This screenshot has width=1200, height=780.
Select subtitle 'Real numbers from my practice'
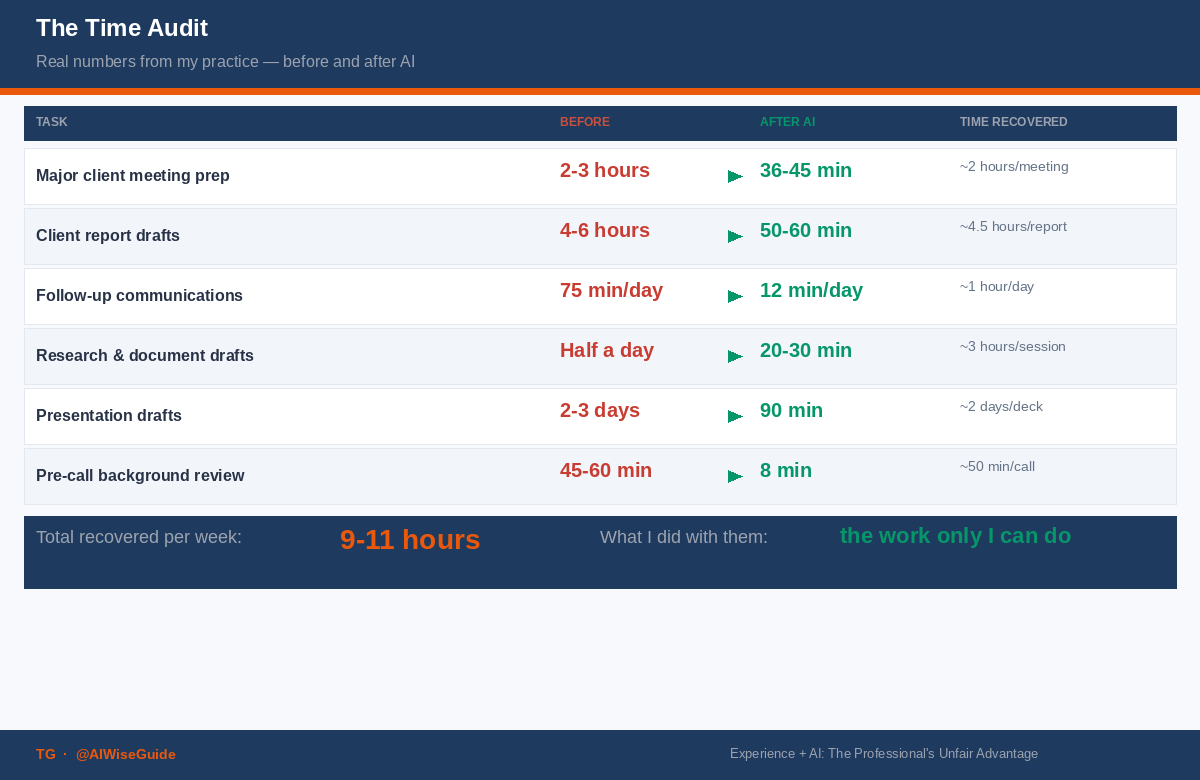click(x=147, y=62)
